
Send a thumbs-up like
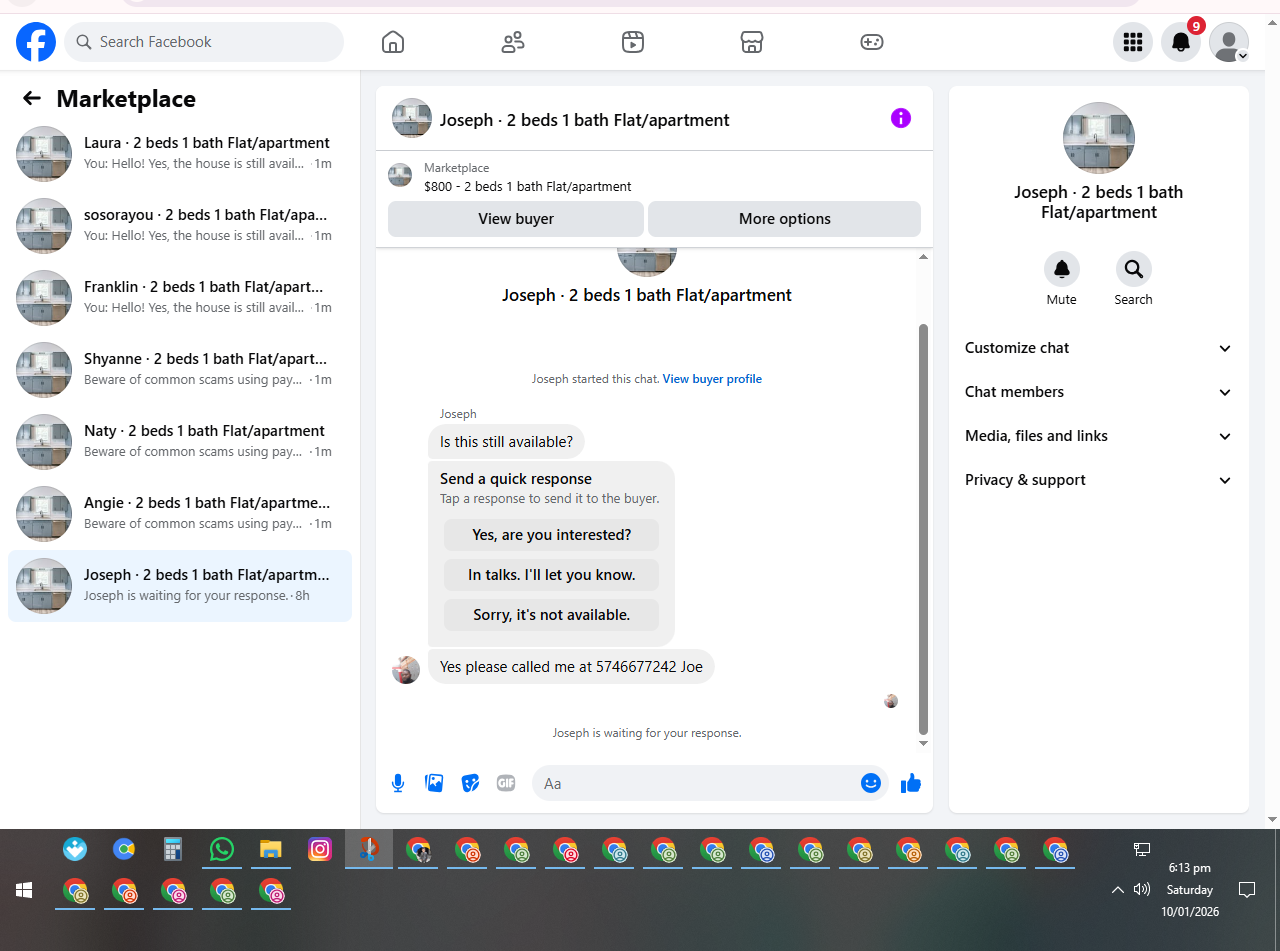coord(910,783)
